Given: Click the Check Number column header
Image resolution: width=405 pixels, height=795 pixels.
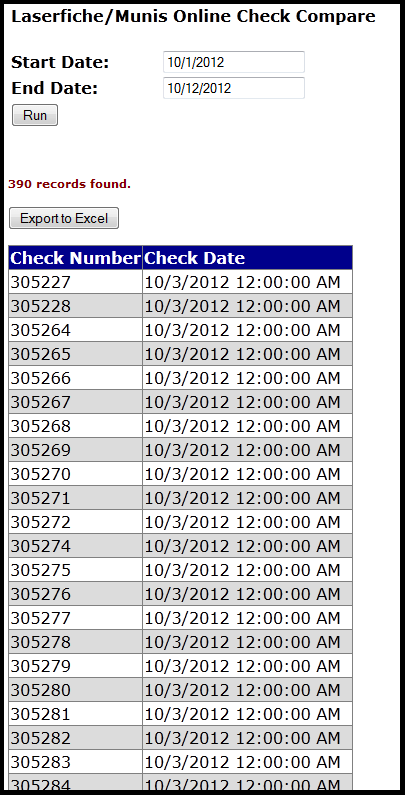Looking at the screenshot, I should click(76, 258).
